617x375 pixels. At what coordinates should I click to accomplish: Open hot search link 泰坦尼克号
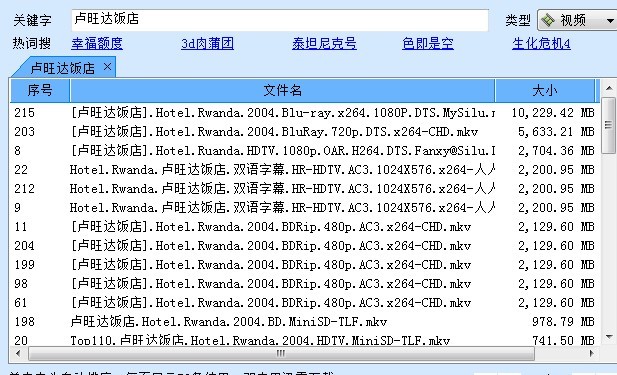(x=324, y=43)
